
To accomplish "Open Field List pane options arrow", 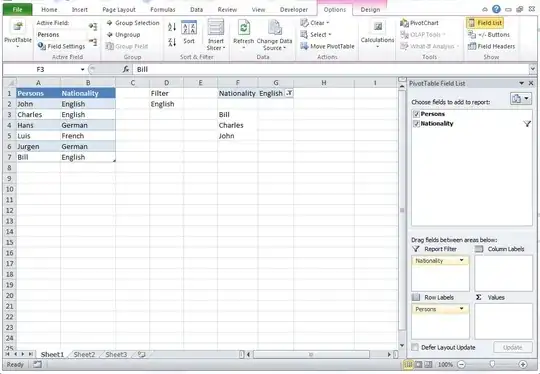I will (x=521, y=83).
